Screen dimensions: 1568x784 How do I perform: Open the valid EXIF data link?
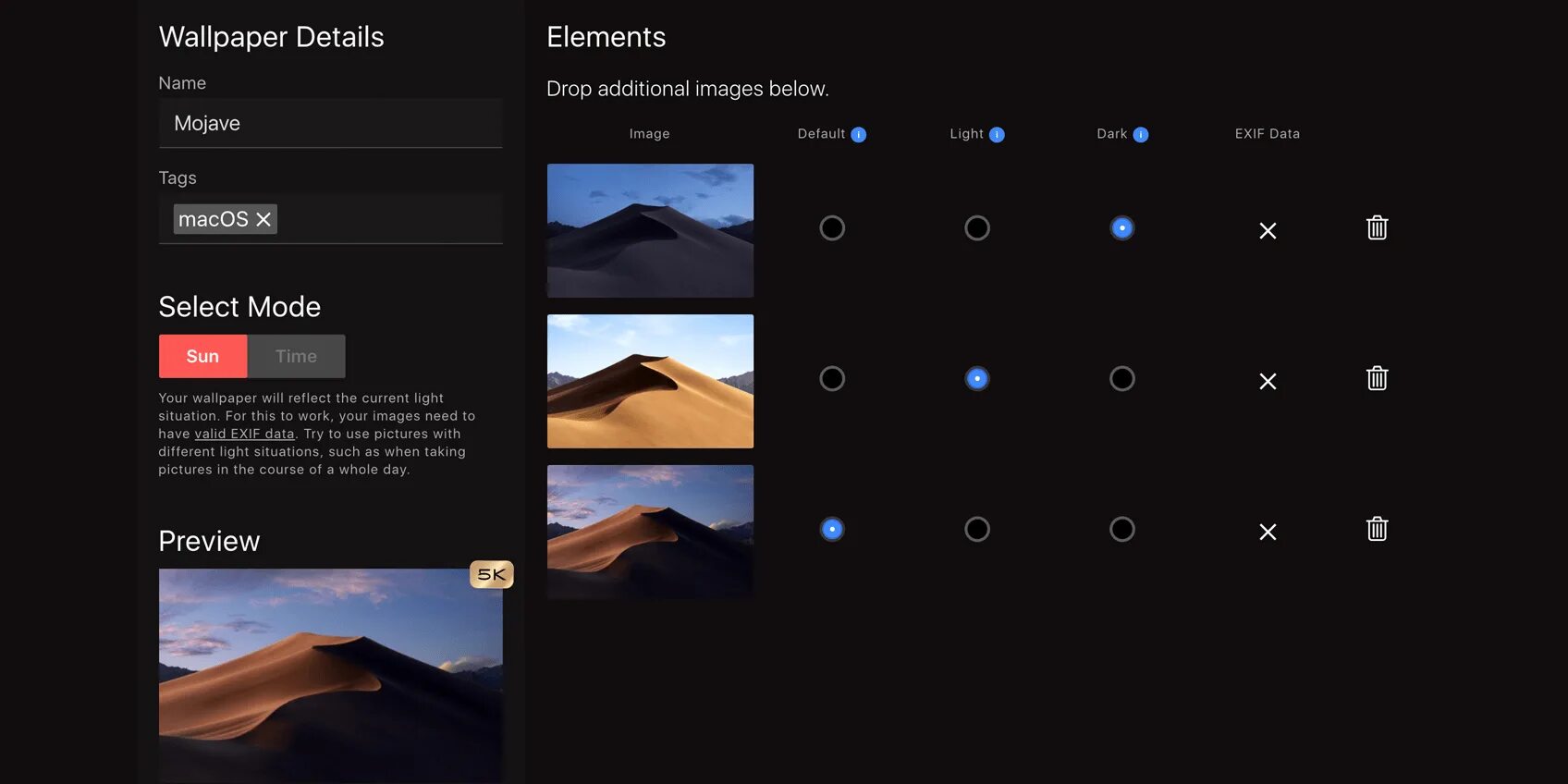click(244, 434)
